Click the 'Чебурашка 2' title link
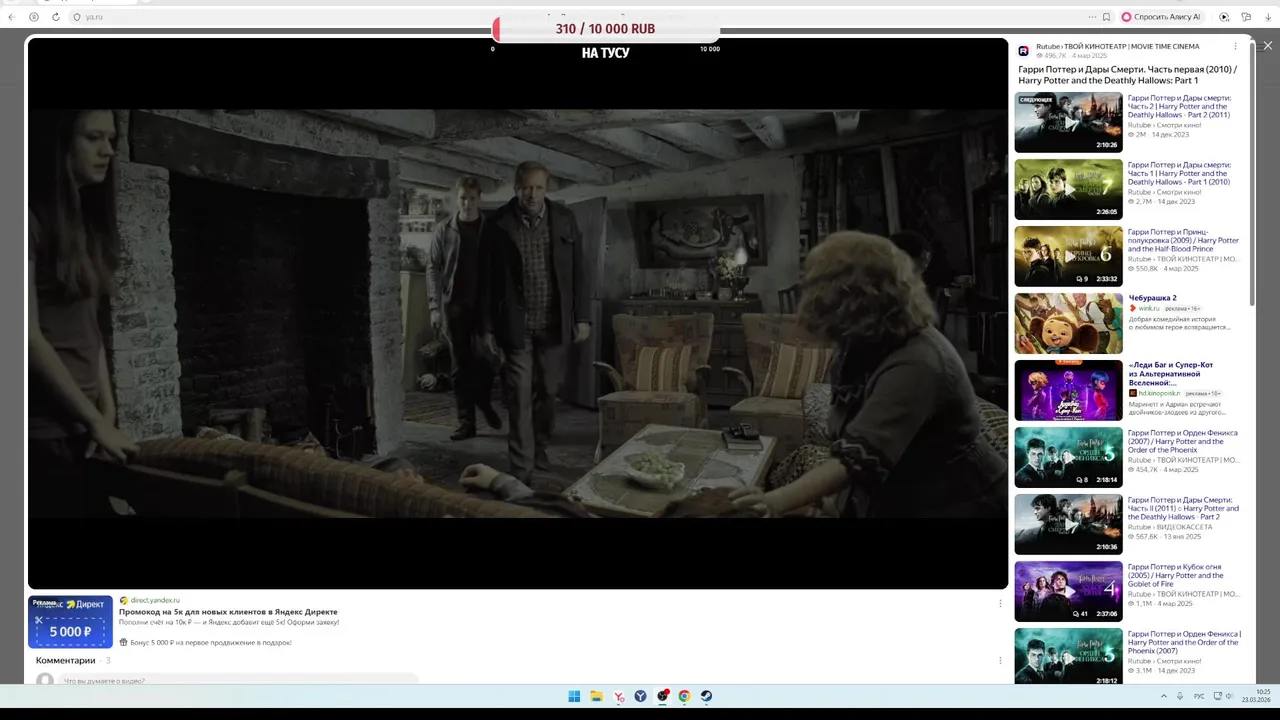The image size is (1280, 720). tap(1152, 298)
